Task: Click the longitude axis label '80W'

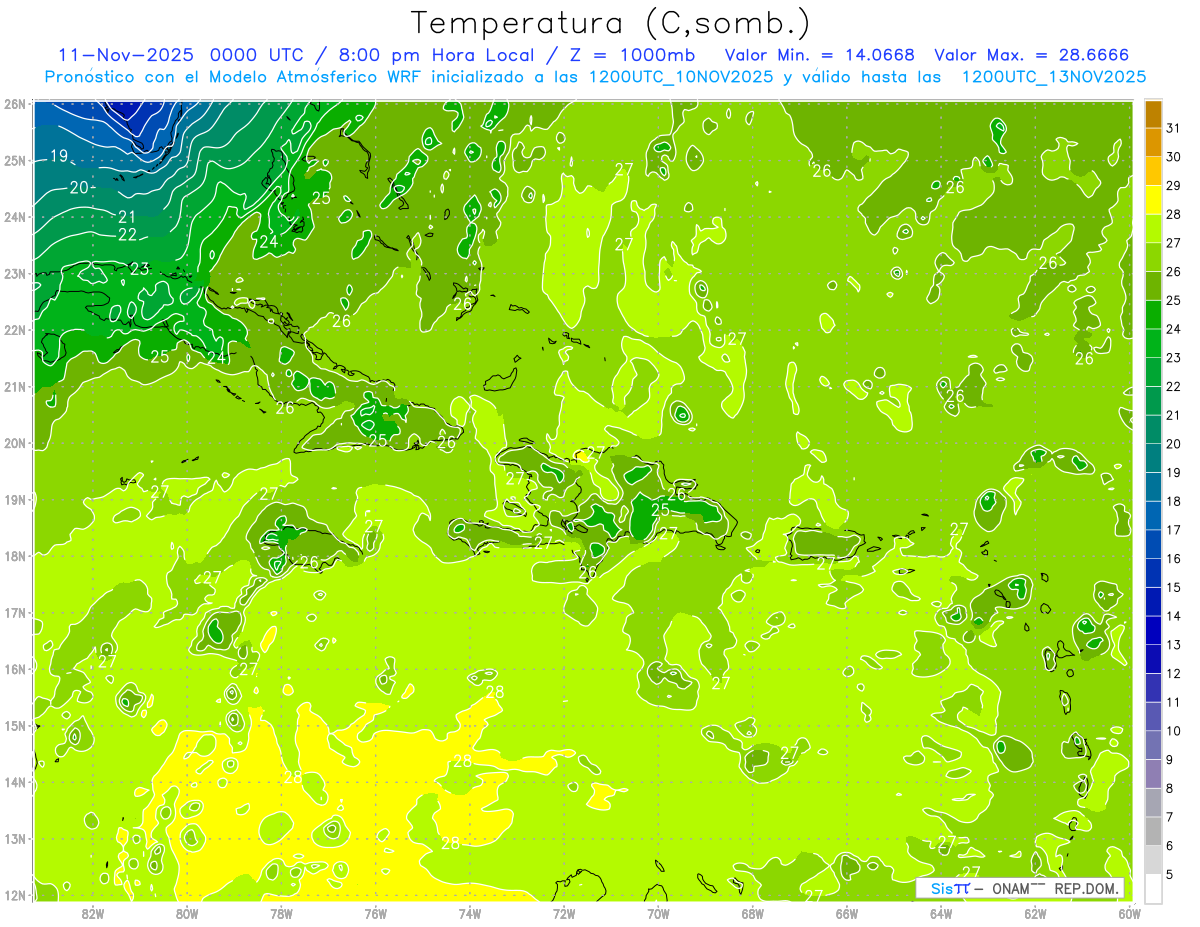Action: coord(187,914)
